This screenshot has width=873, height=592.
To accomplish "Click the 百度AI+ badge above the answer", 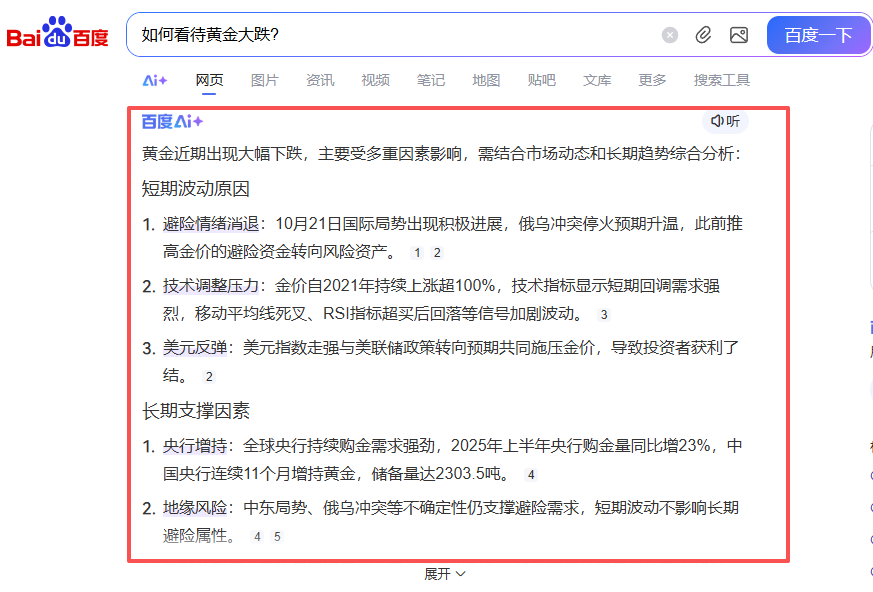I will pos(173,122).
